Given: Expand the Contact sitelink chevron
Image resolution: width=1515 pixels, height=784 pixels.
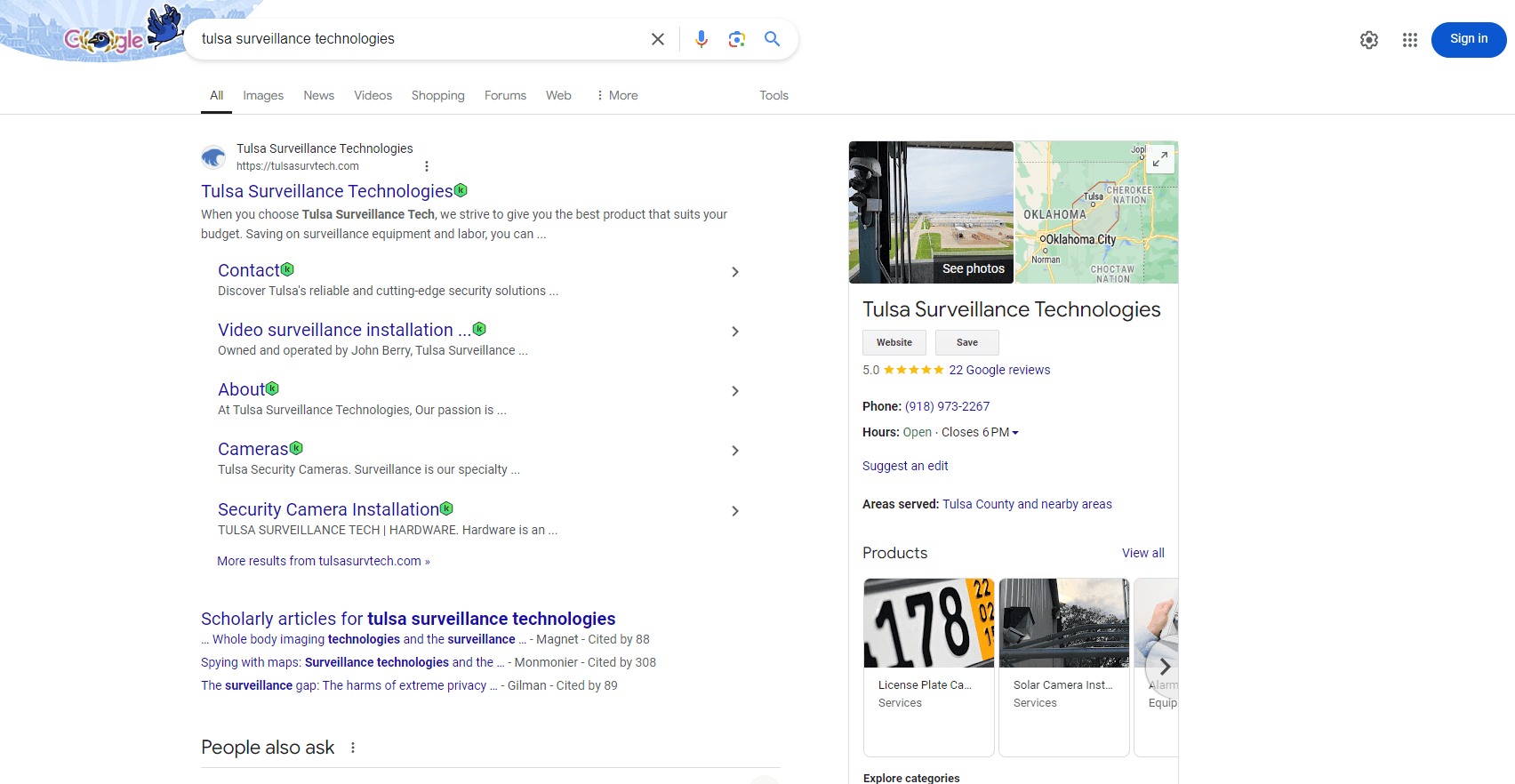Looking at the screenshot, I should pyautogui.click(x=735, y=272).
